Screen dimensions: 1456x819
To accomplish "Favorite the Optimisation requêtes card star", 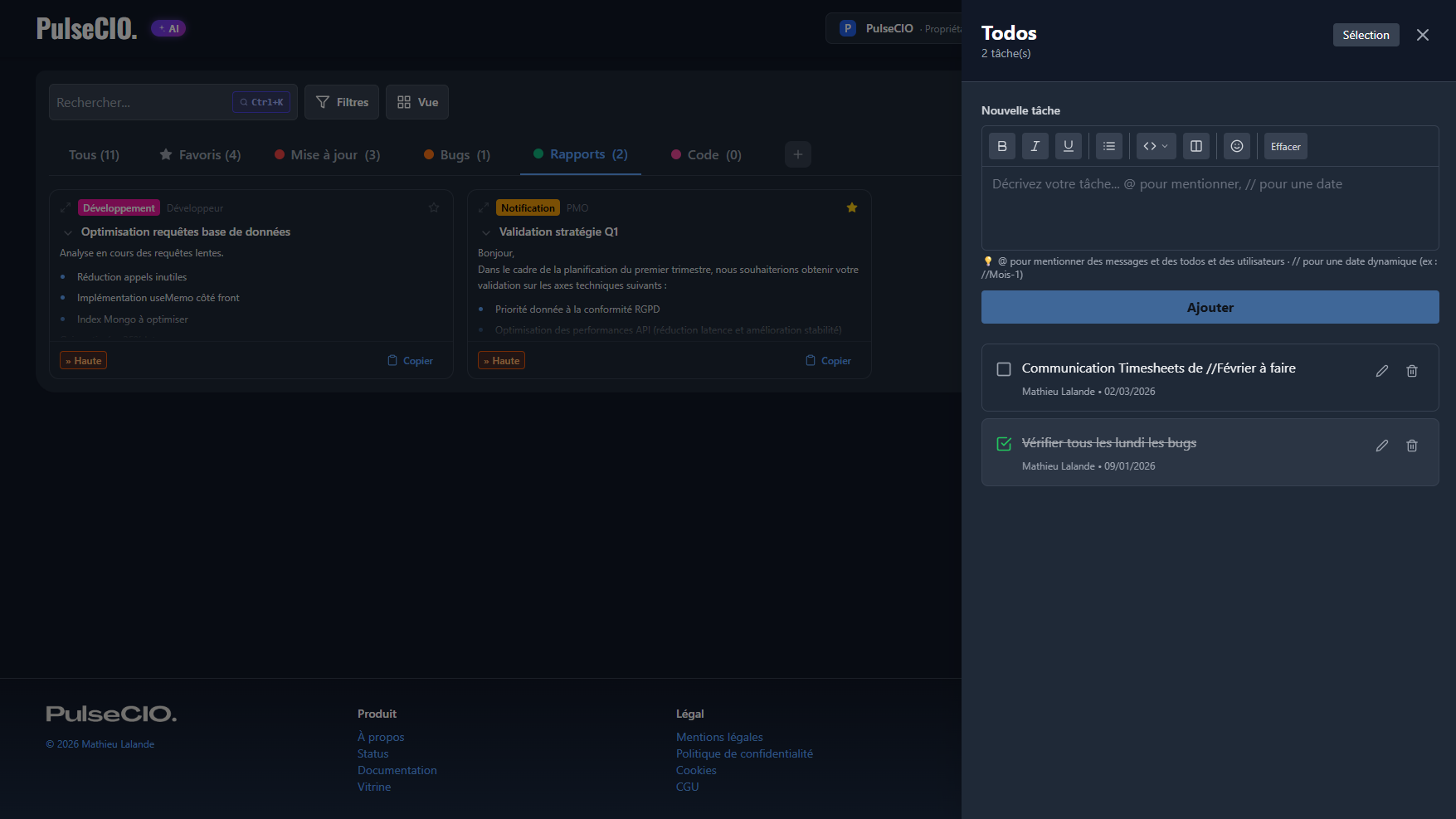I will click(x=434, y=207).
